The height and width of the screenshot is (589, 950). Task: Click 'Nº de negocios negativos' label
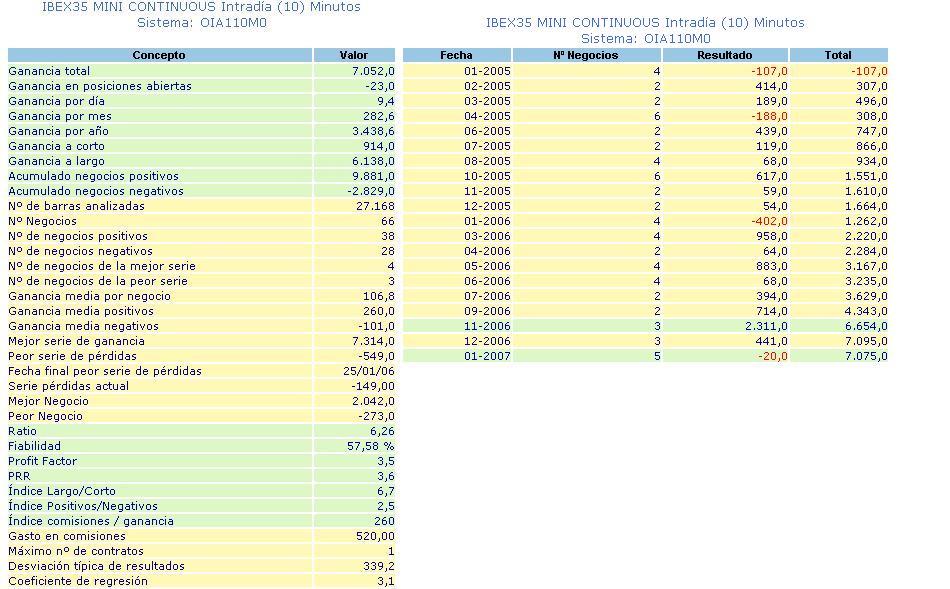(80, 251)
